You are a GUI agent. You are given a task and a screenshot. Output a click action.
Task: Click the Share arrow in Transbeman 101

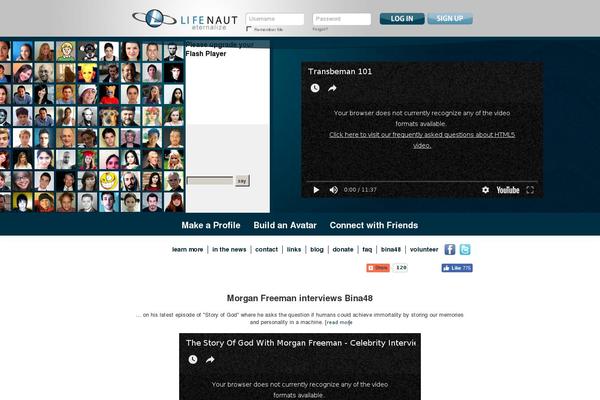tap(332, 88)
